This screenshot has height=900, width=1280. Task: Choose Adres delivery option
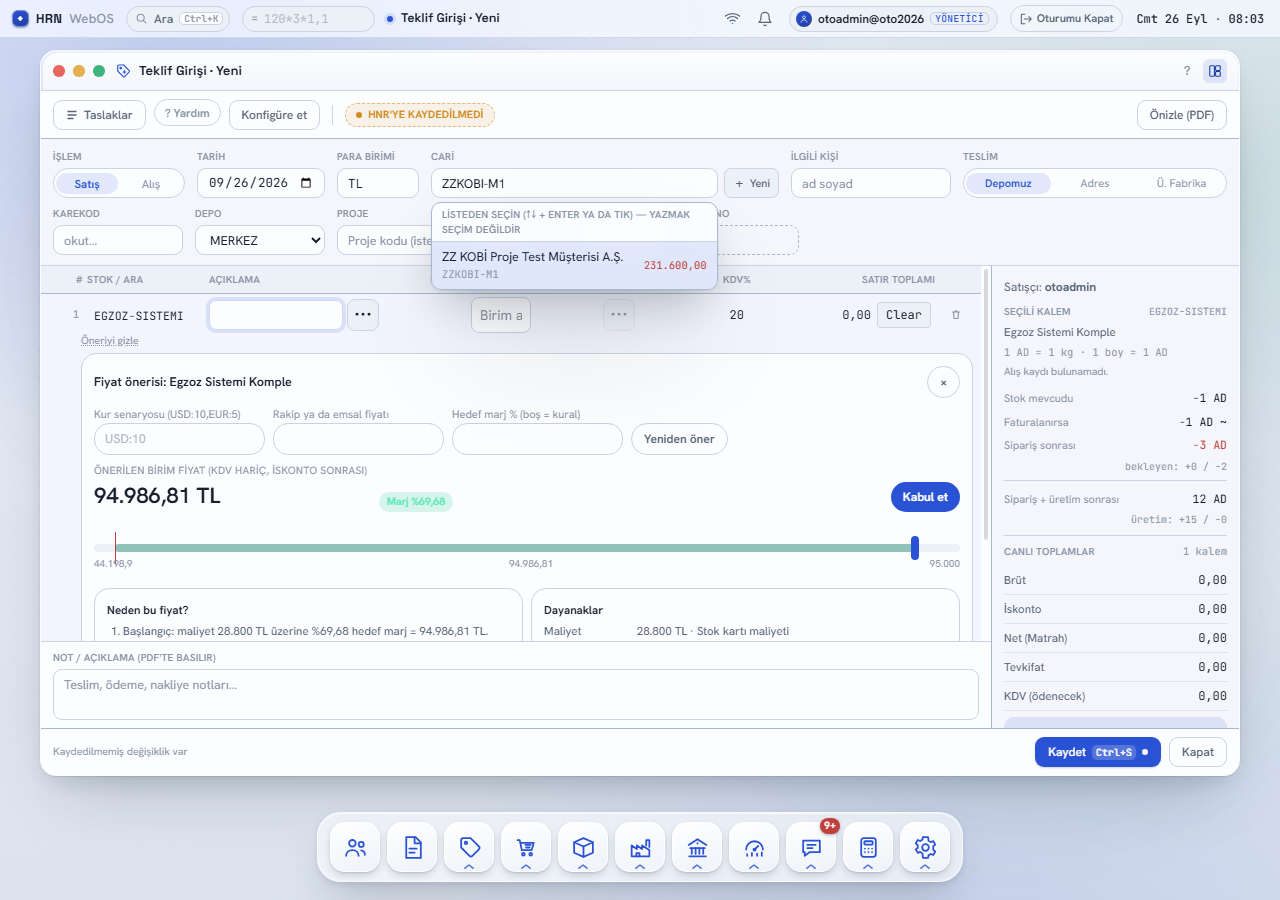(1095, 183)
